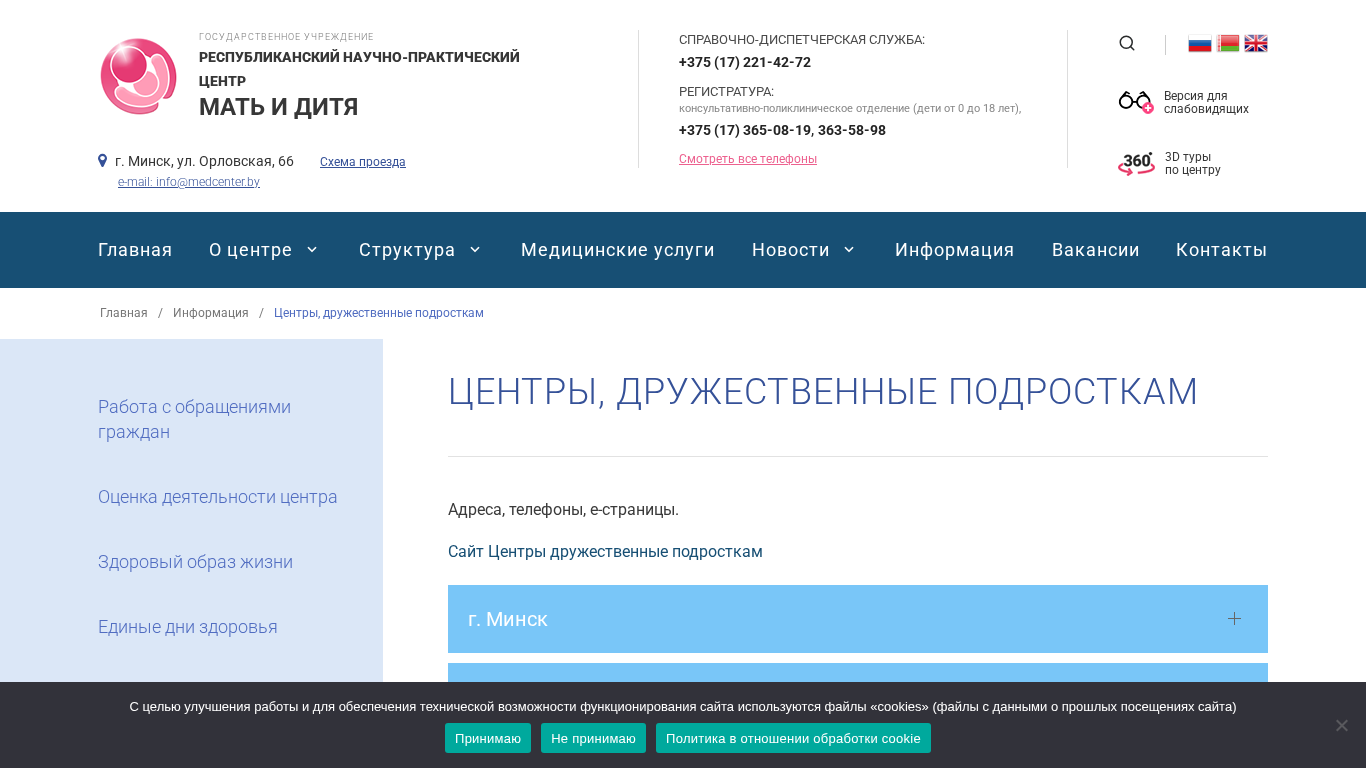Select the Belarusian flag language icon
Viewport: 1366px width, 768px height.
1228,43
